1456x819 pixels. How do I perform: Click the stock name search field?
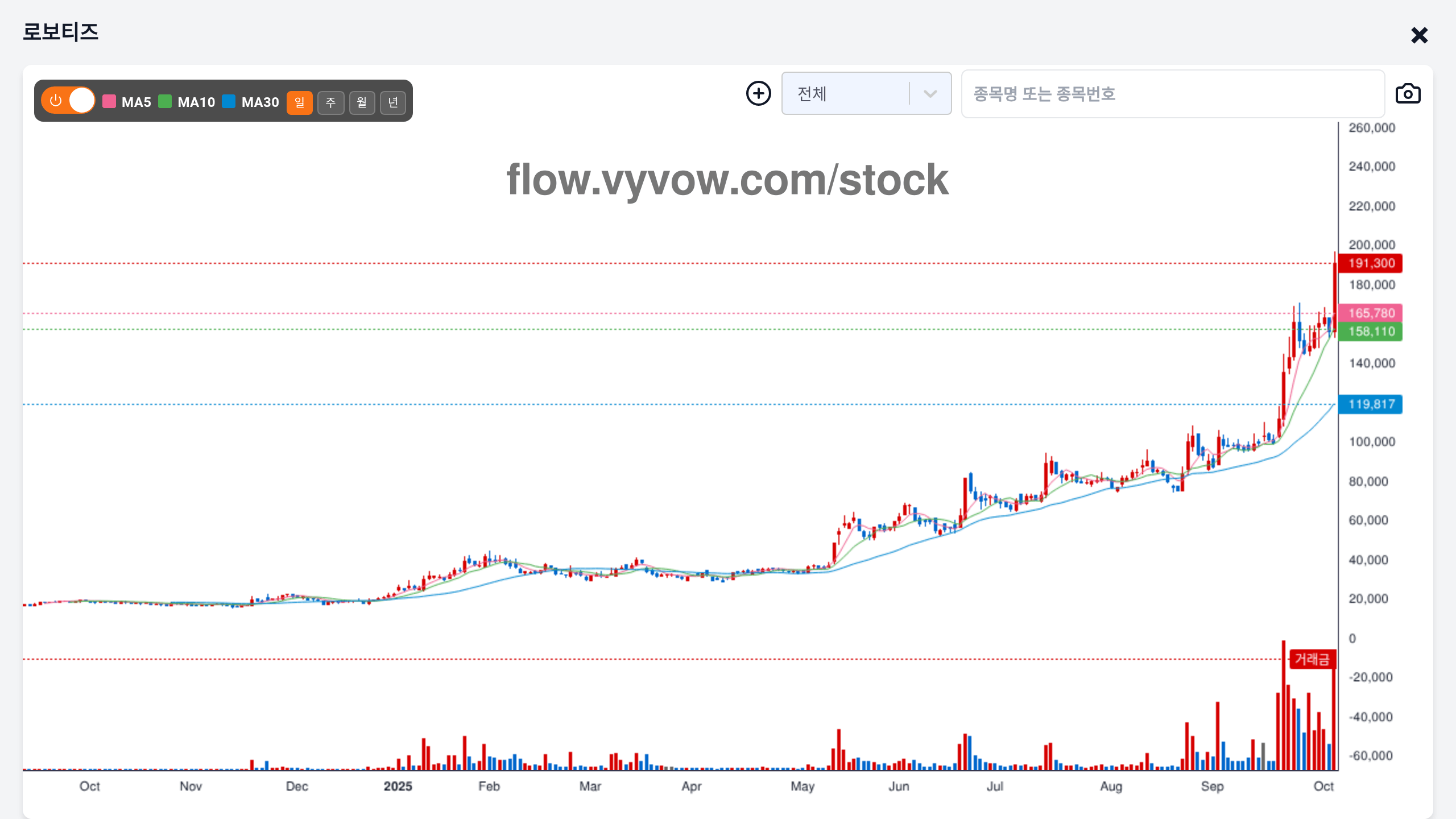click(x=1172, y=94)
